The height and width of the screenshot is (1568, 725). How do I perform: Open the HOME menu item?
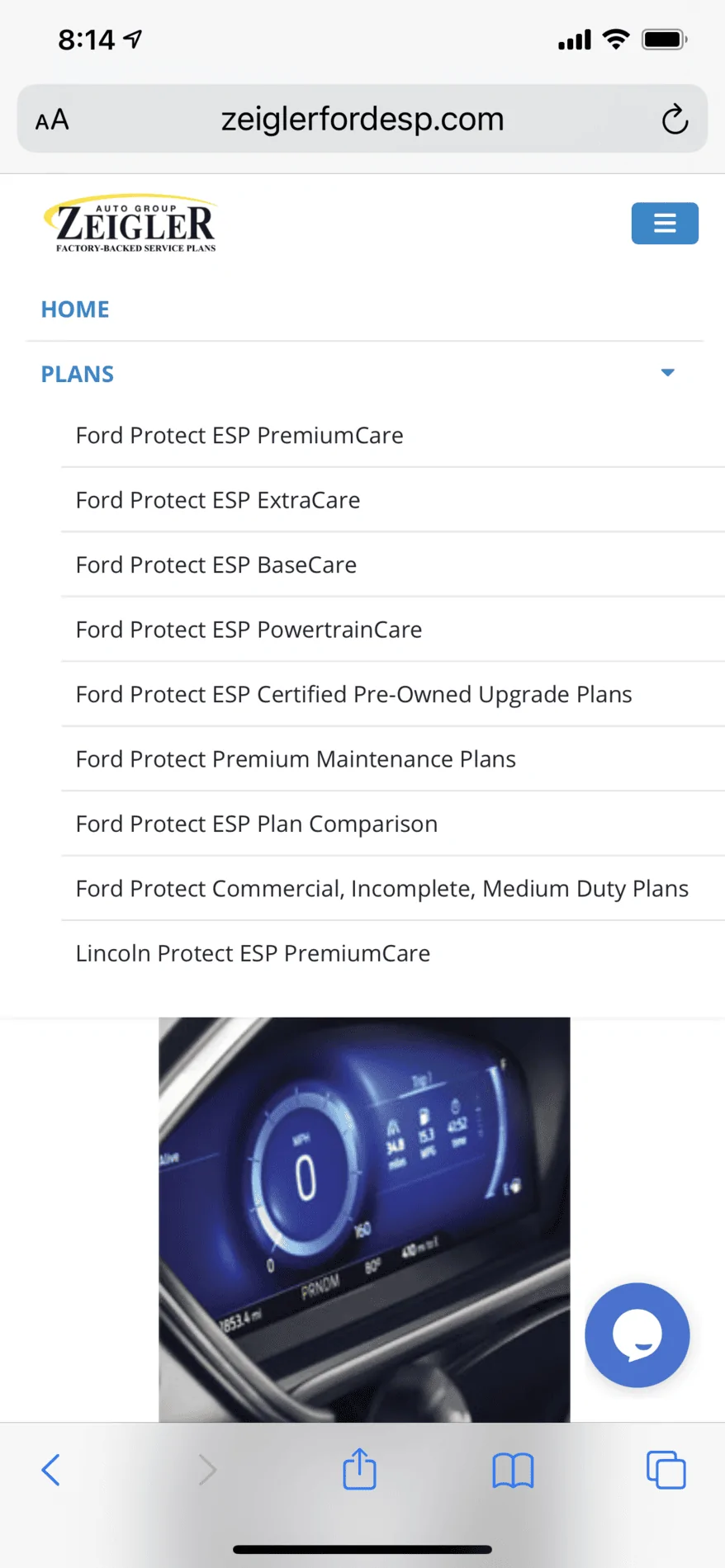pos(75,309)
